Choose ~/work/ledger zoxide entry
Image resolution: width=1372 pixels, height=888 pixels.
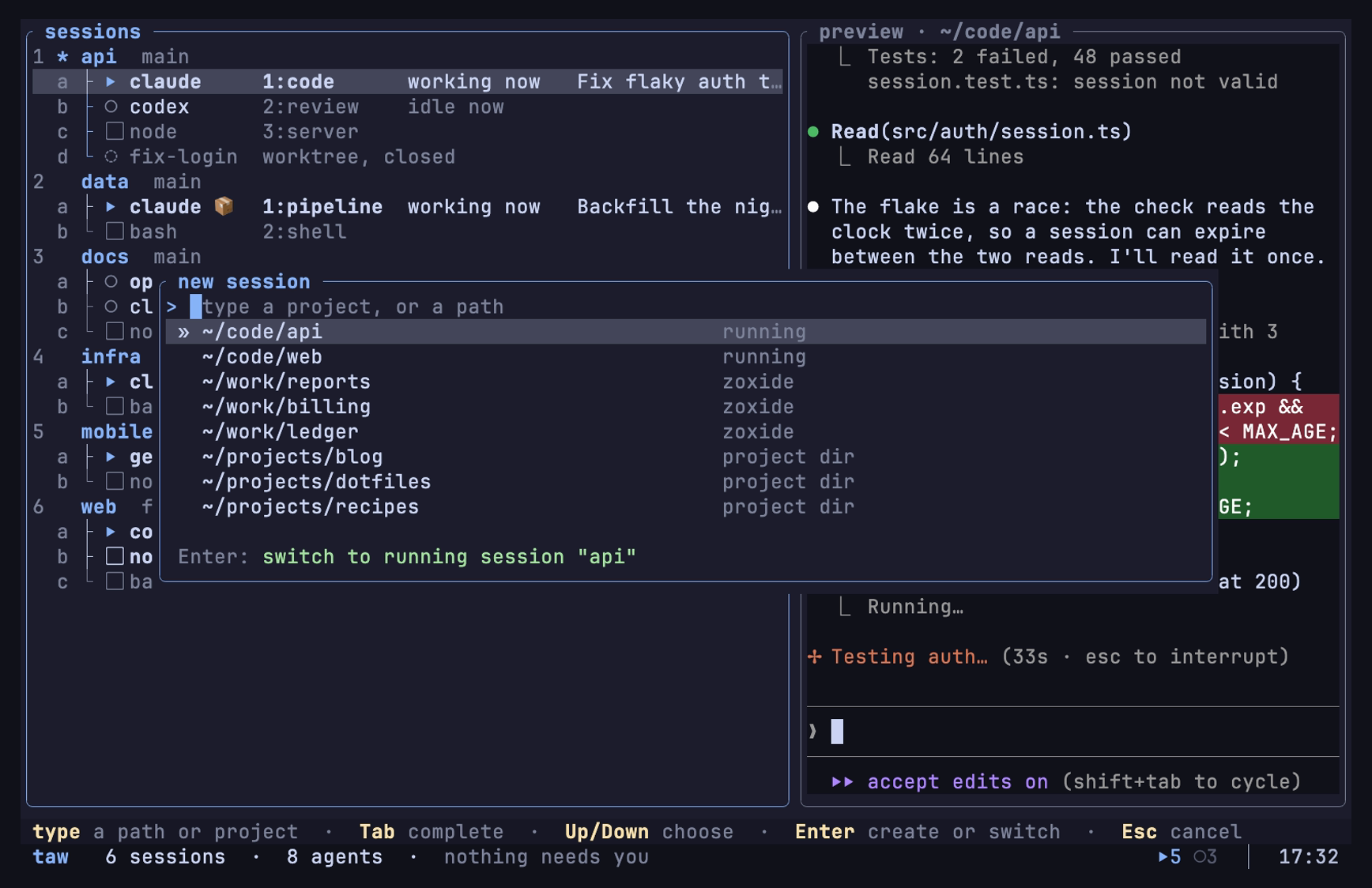point(686,431)
